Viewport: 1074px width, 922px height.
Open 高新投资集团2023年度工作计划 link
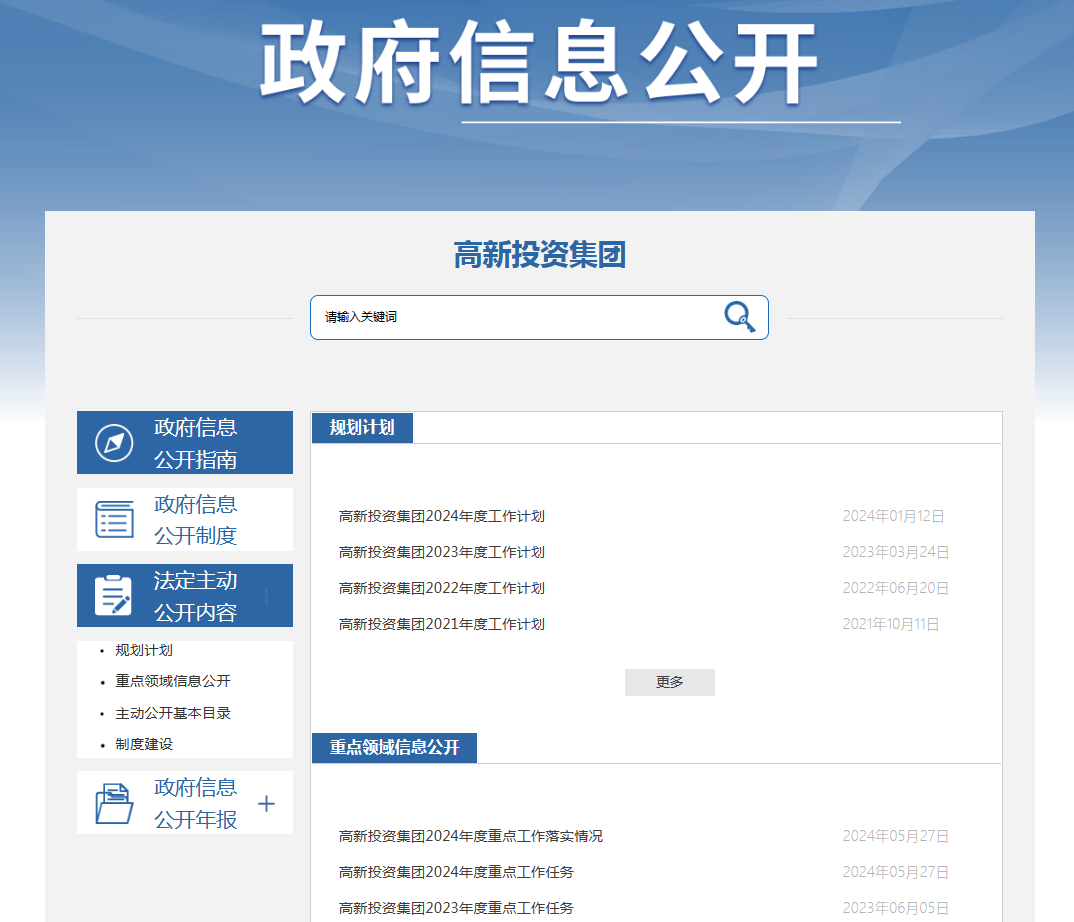(442, 552)
